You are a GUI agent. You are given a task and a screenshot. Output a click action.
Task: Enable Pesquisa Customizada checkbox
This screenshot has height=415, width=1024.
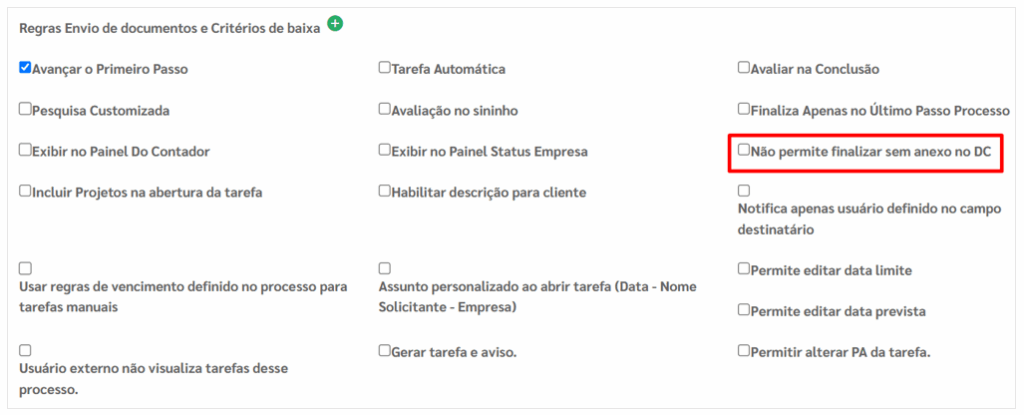coord(26,109)
